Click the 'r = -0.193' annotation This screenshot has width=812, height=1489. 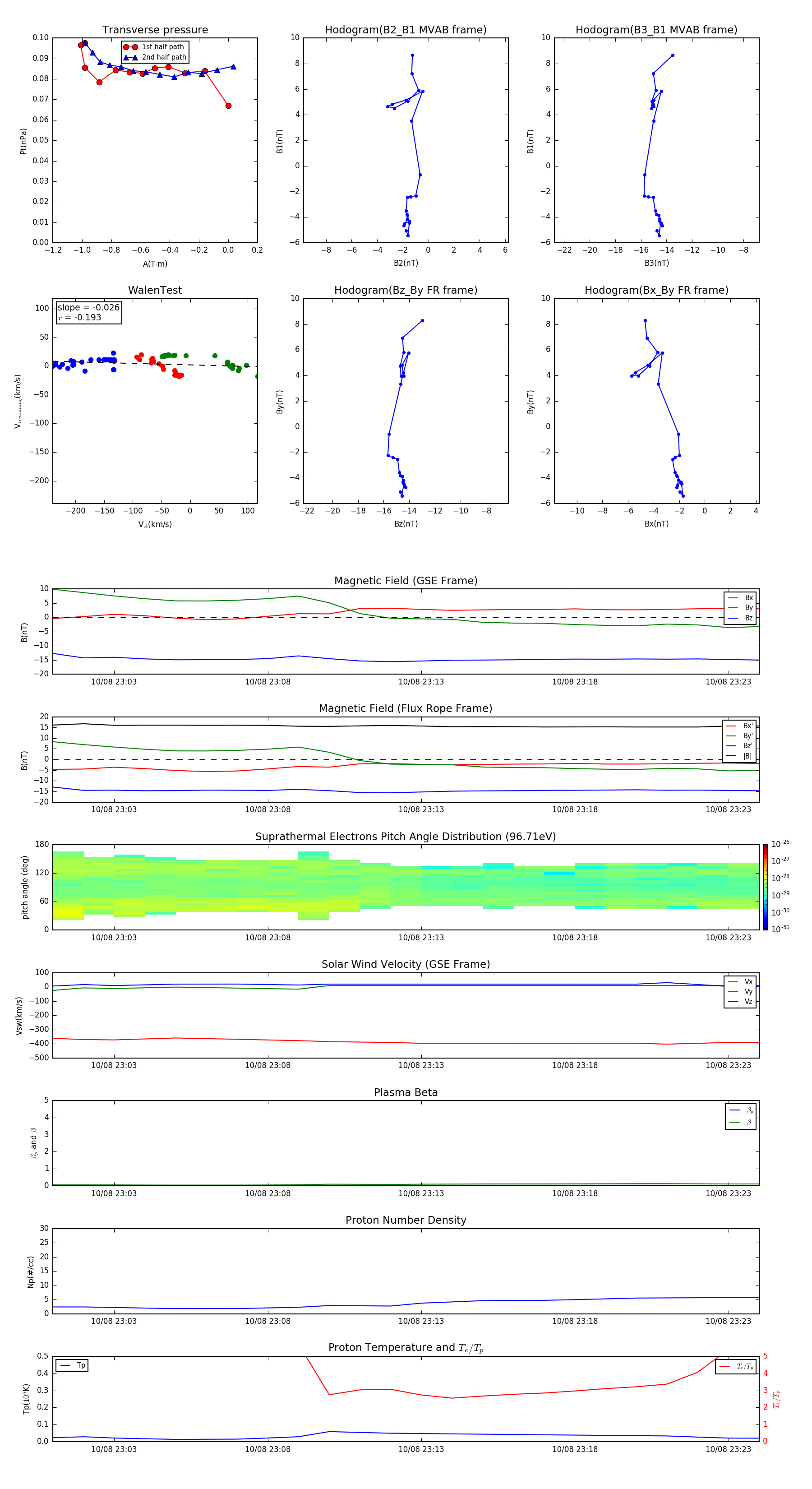[80, 317]
